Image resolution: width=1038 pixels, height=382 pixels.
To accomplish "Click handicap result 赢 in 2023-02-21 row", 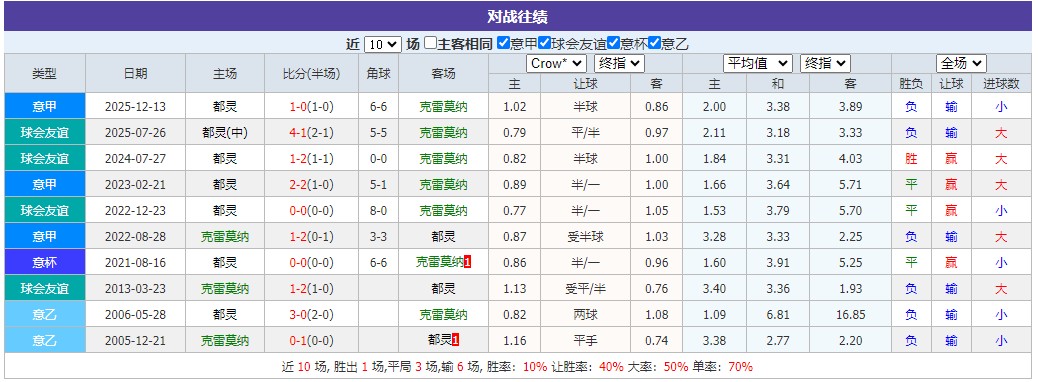I will (951, 185).
